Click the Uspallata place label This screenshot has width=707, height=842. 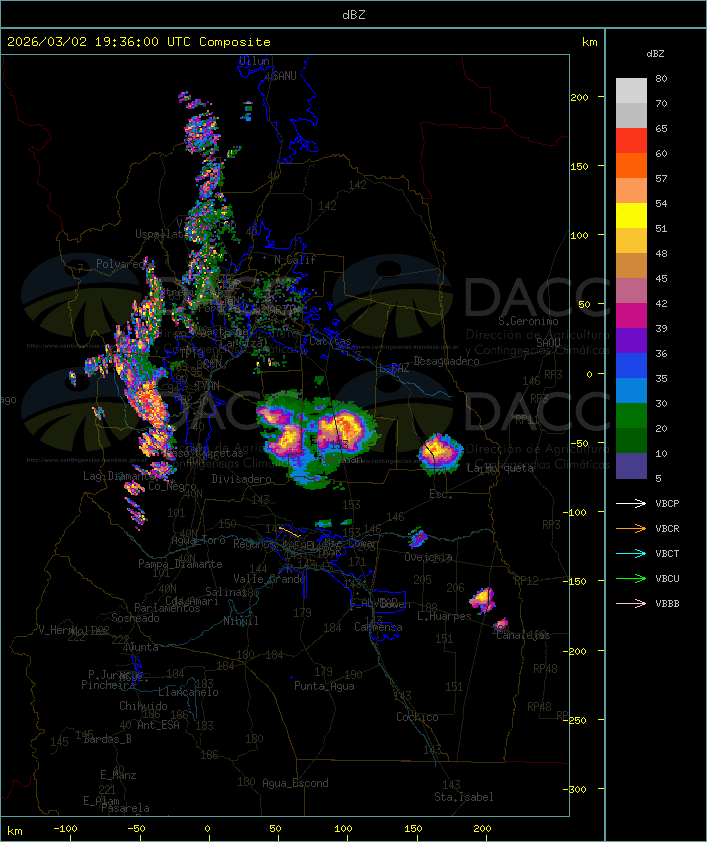click(x=160, y=234)
